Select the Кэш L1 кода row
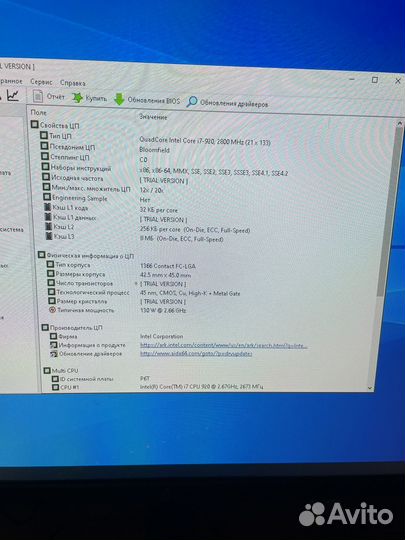The image size is (405, 540). [x=66, y=208]
